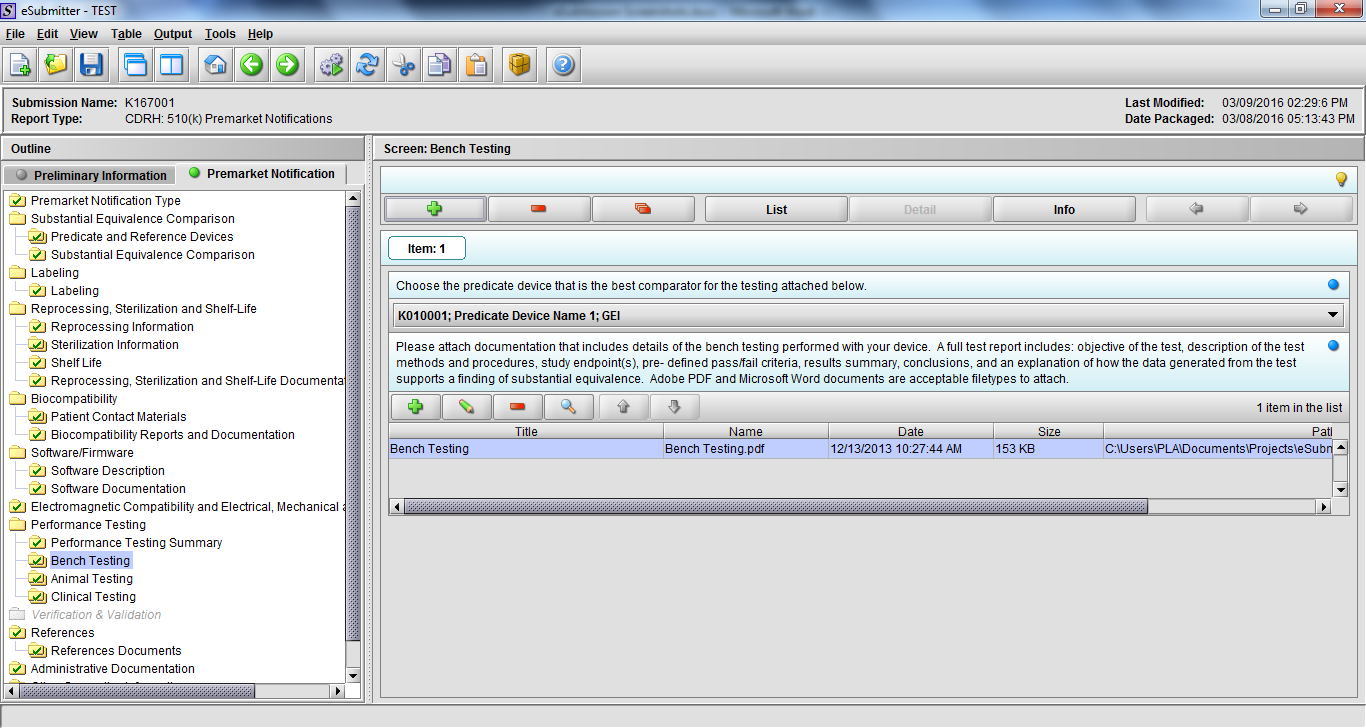Viewport: 1366px width, 728px height.
Task: Click the new submission document icon
Action: (x=20, y=66)
